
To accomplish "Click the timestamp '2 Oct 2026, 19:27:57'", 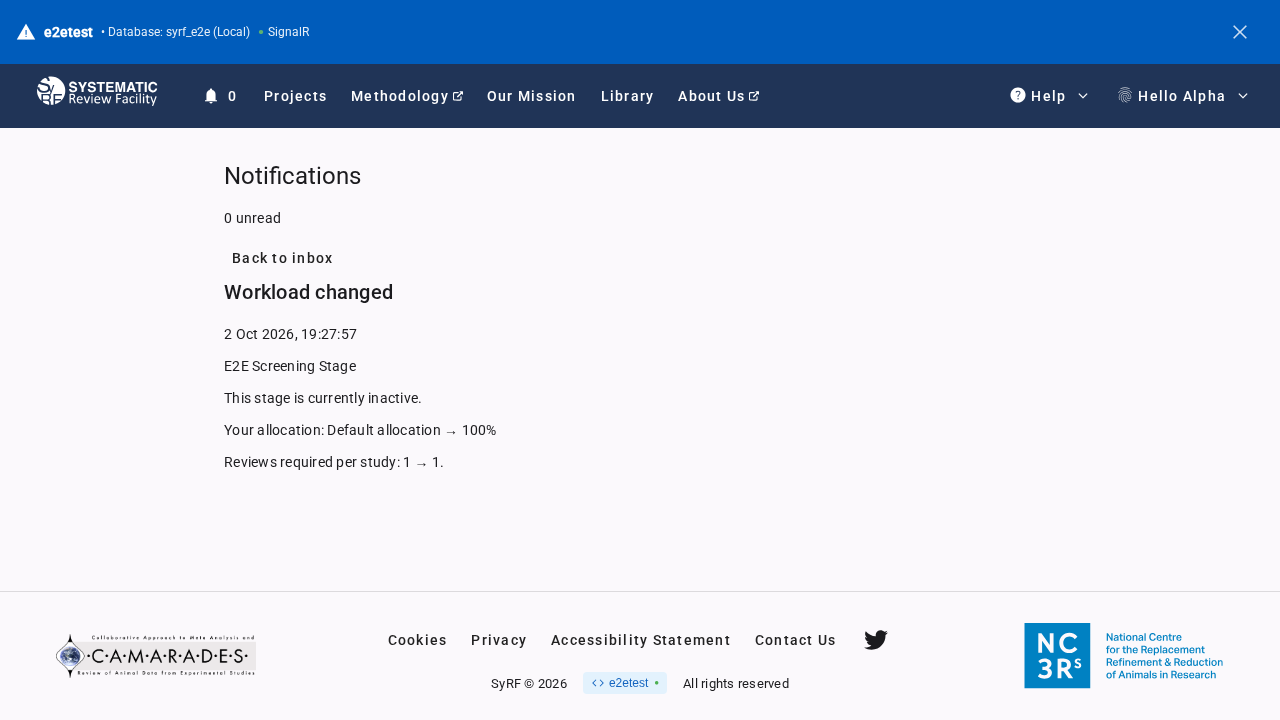I will tap(290, 334).
